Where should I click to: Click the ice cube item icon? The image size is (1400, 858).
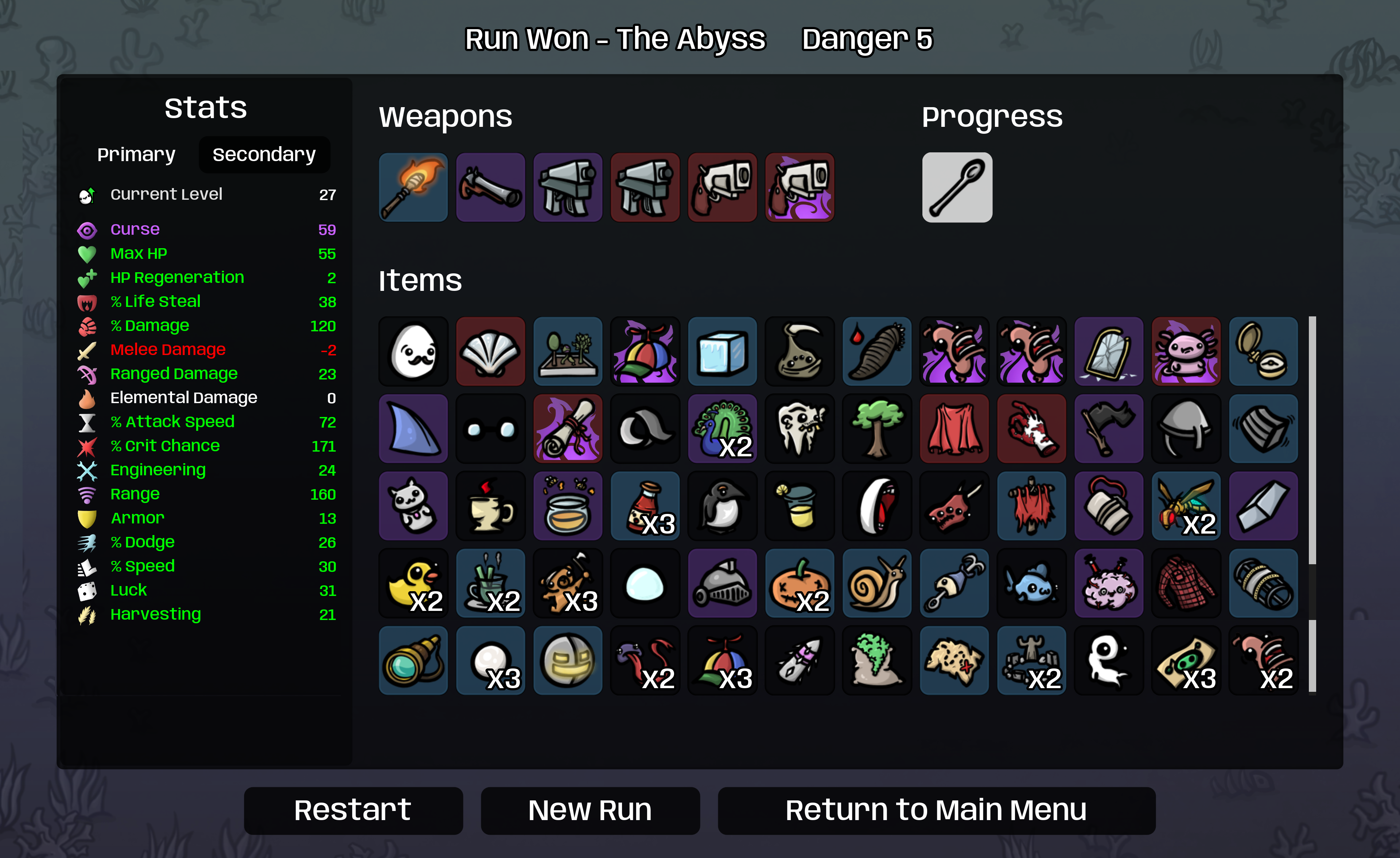(722, 351)
